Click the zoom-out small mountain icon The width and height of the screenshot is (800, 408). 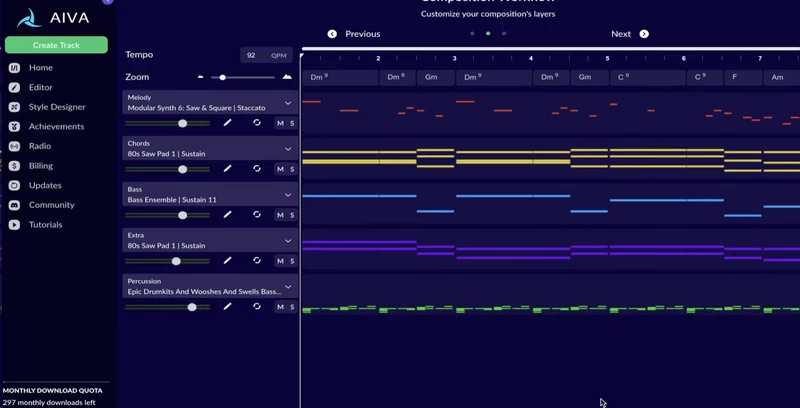pyautogui.click(x=201, y=77)
